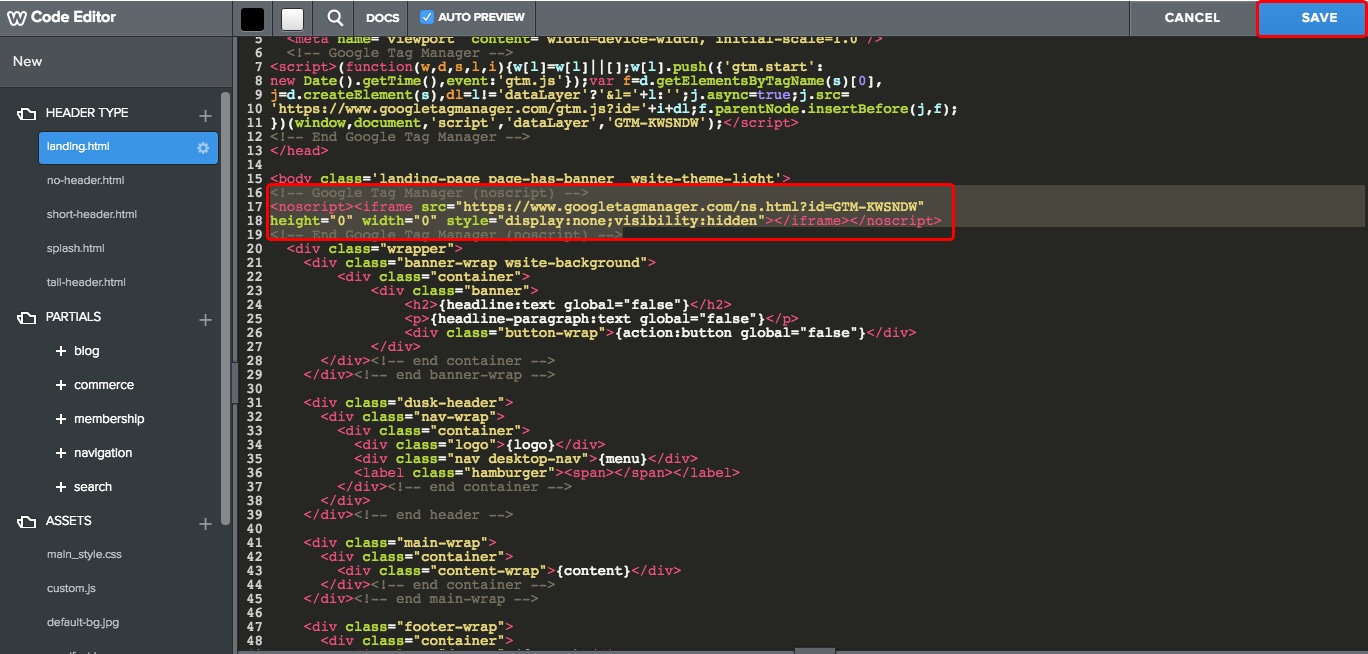Click the Header Type folder icon

tap(27, 114)
